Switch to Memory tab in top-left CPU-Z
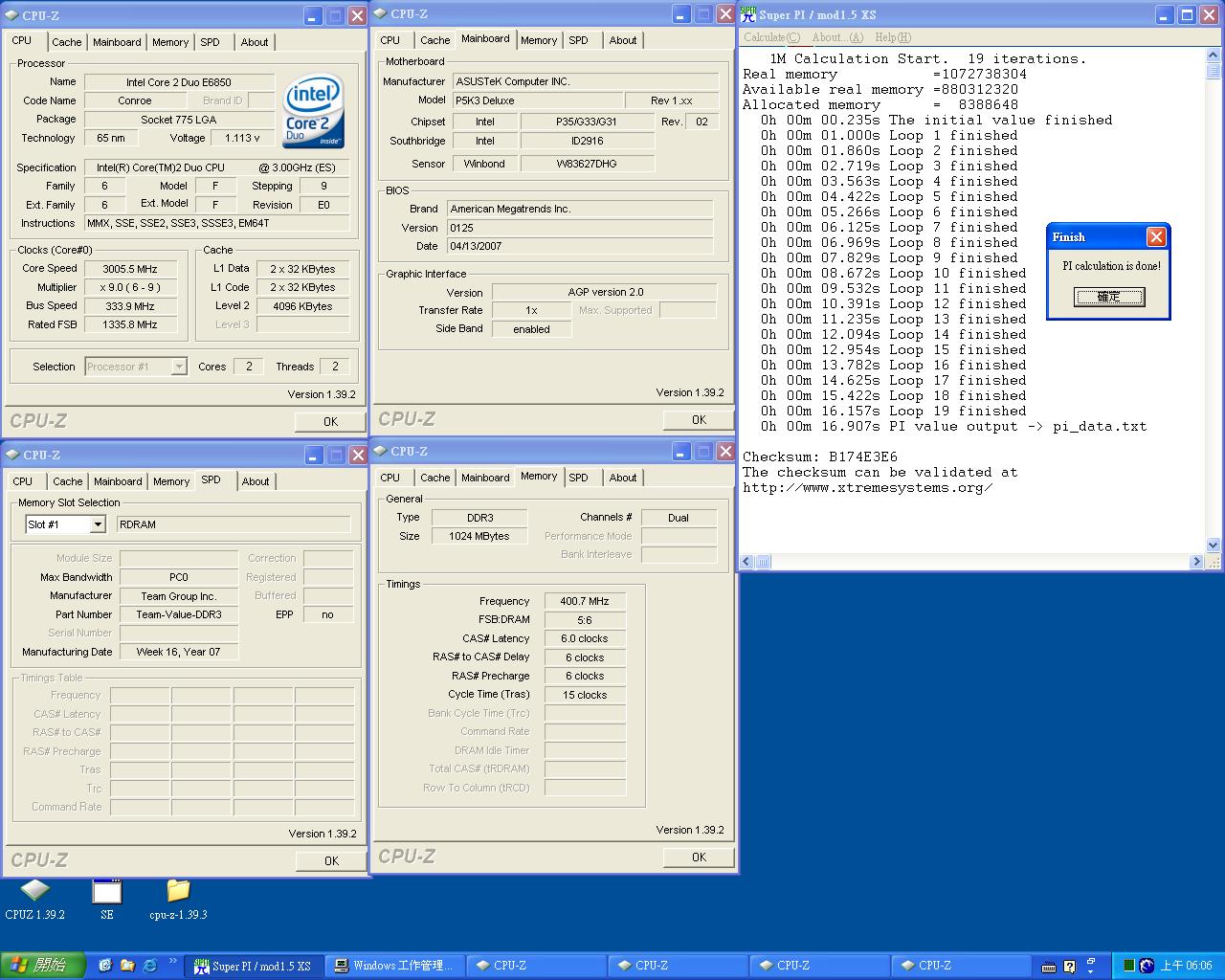This screenshot has height=980, width=1225. (x=170, y=42)
